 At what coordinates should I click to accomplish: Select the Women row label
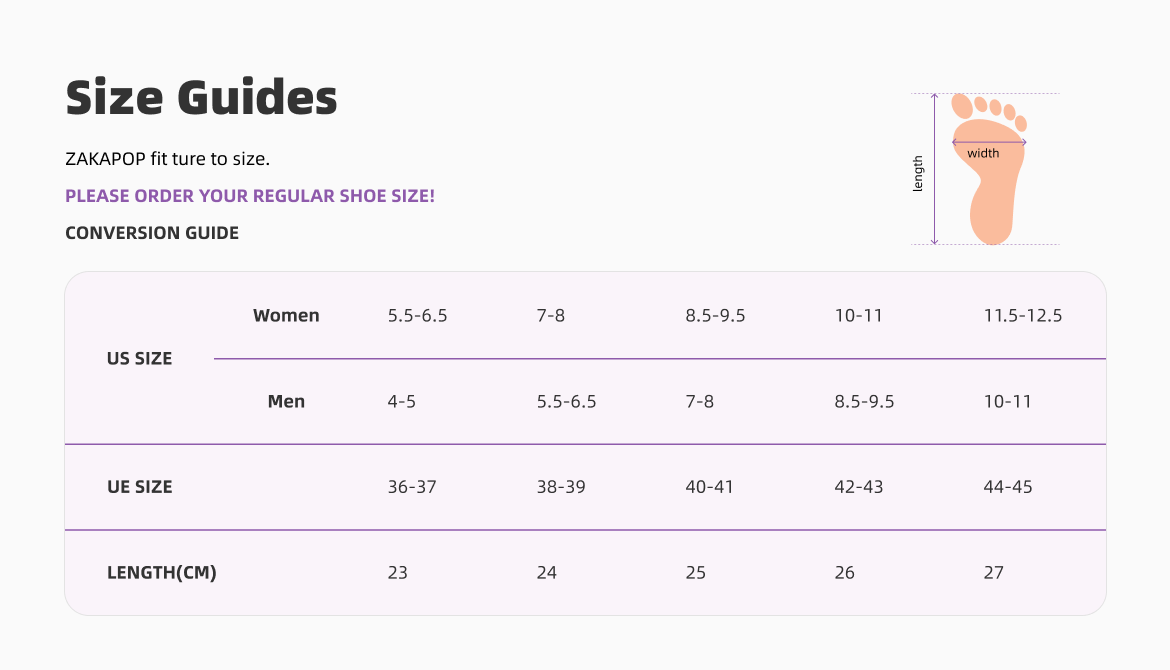286,316
